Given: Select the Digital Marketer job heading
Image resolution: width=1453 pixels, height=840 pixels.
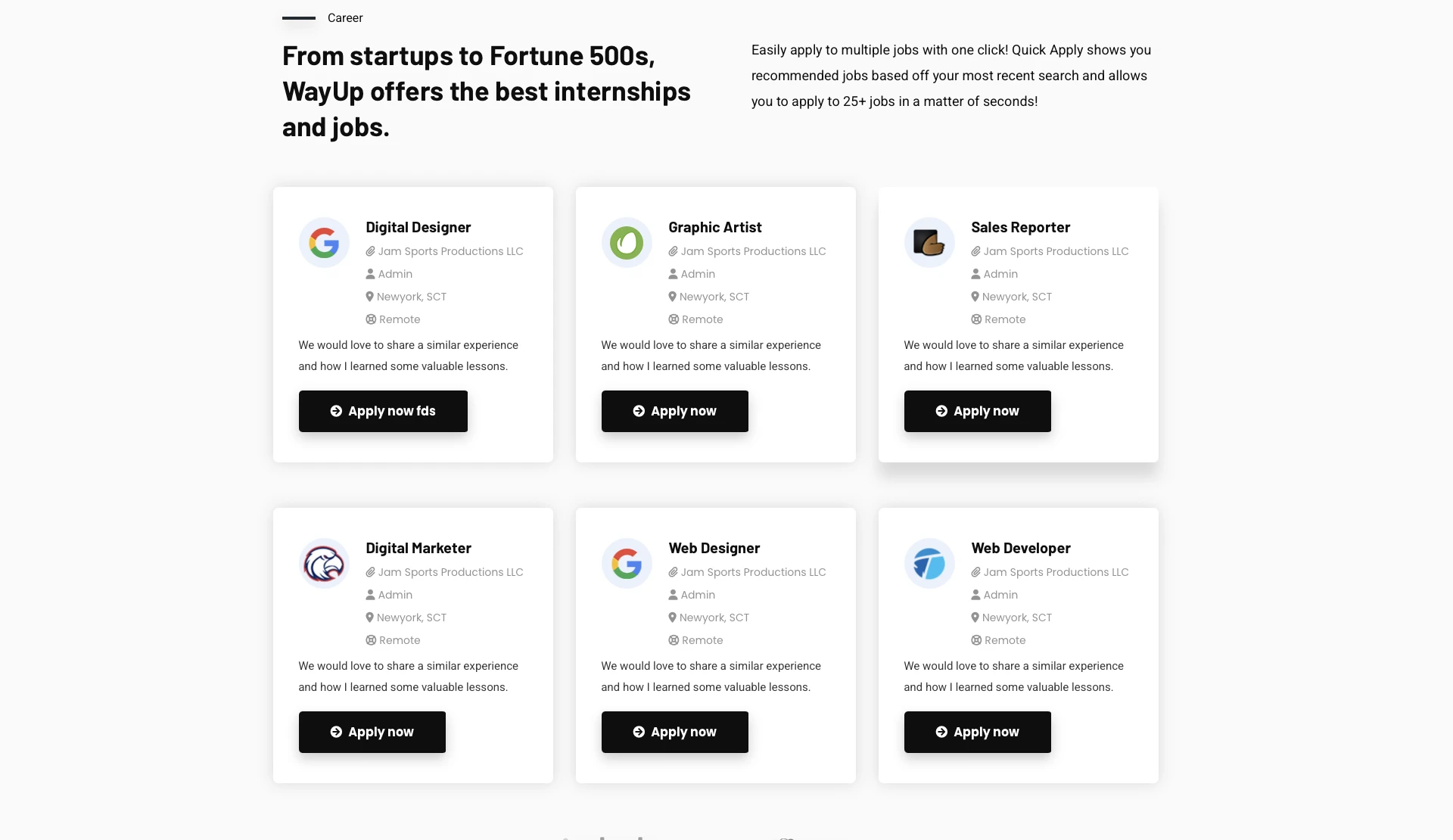Looking at the screenshot, I should click(418, 548).
